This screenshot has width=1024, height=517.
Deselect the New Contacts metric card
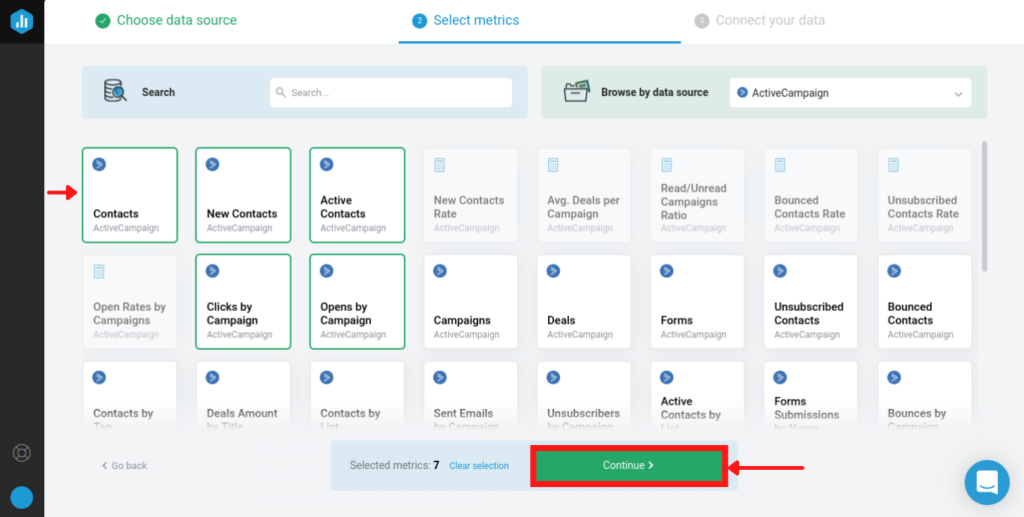point(243,195)
